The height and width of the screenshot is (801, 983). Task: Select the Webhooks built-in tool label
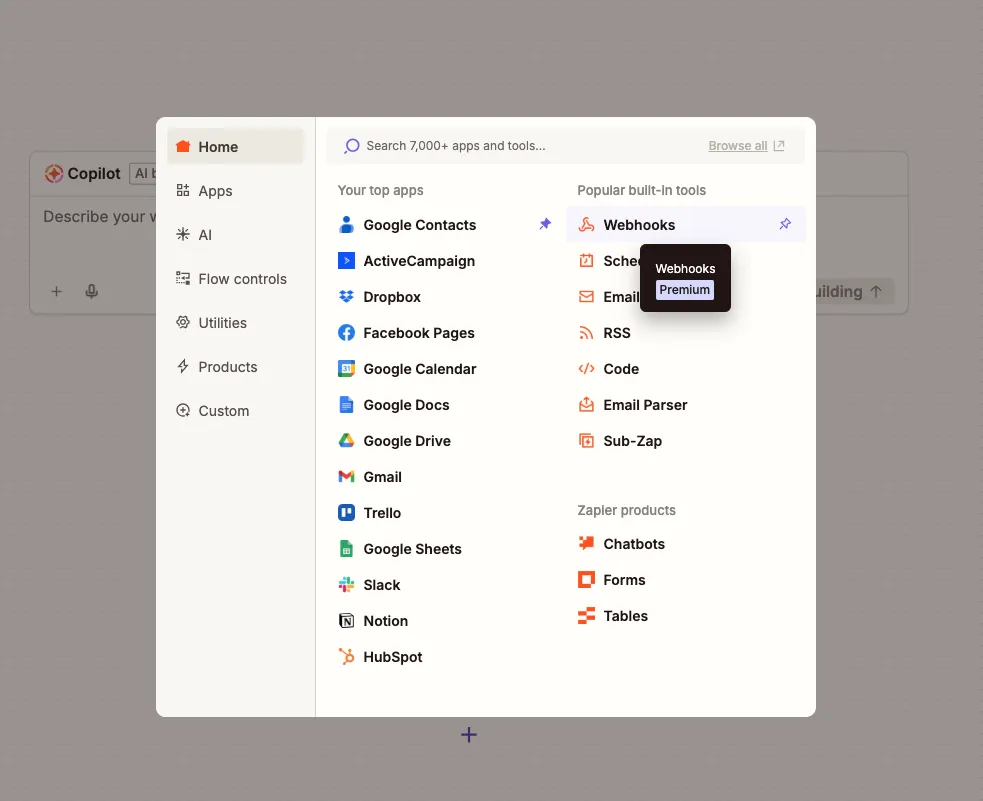(x=639, y=225)
